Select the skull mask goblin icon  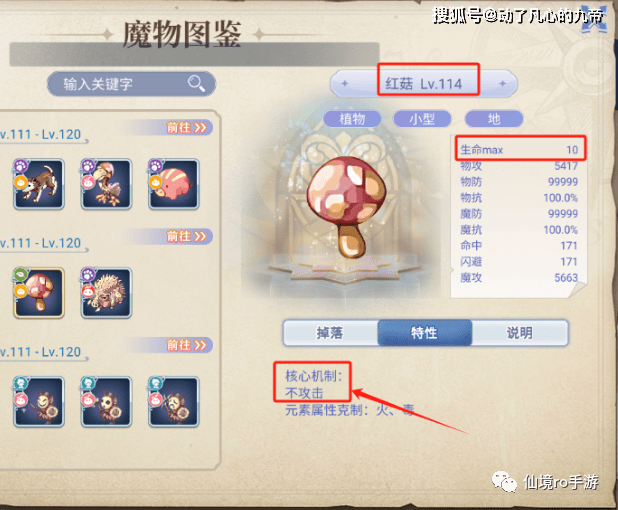pyautogui.click(x=106, y=402)
